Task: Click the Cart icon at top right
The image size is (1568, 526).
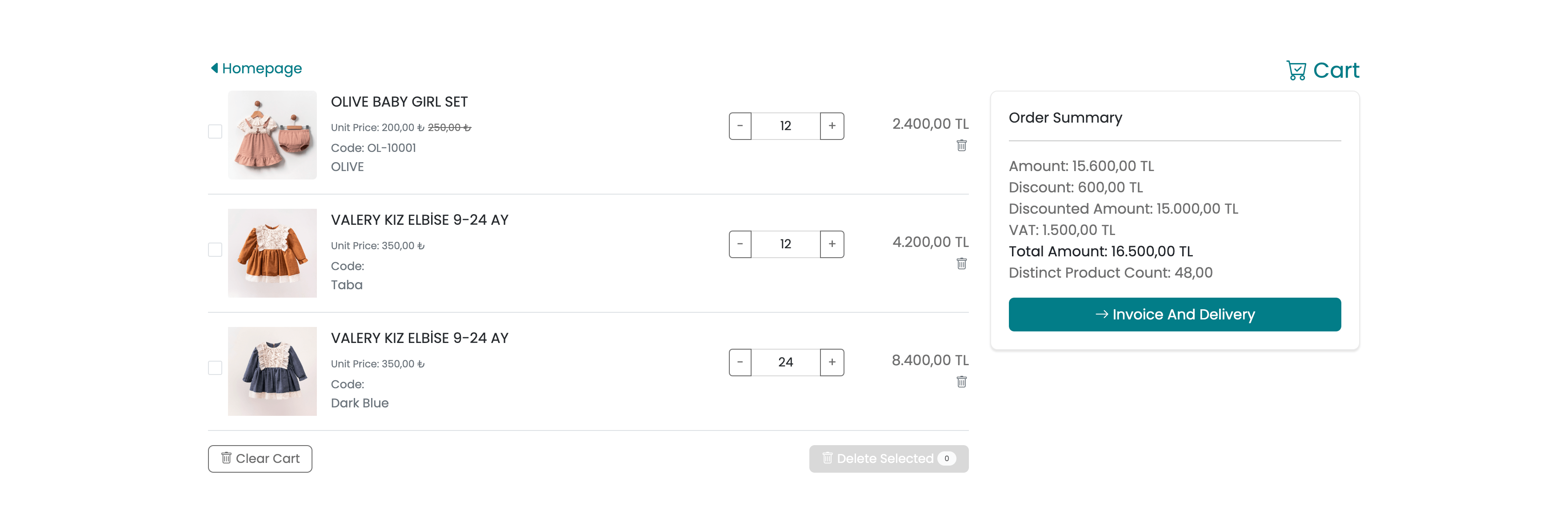Action: coord(1296,71)
